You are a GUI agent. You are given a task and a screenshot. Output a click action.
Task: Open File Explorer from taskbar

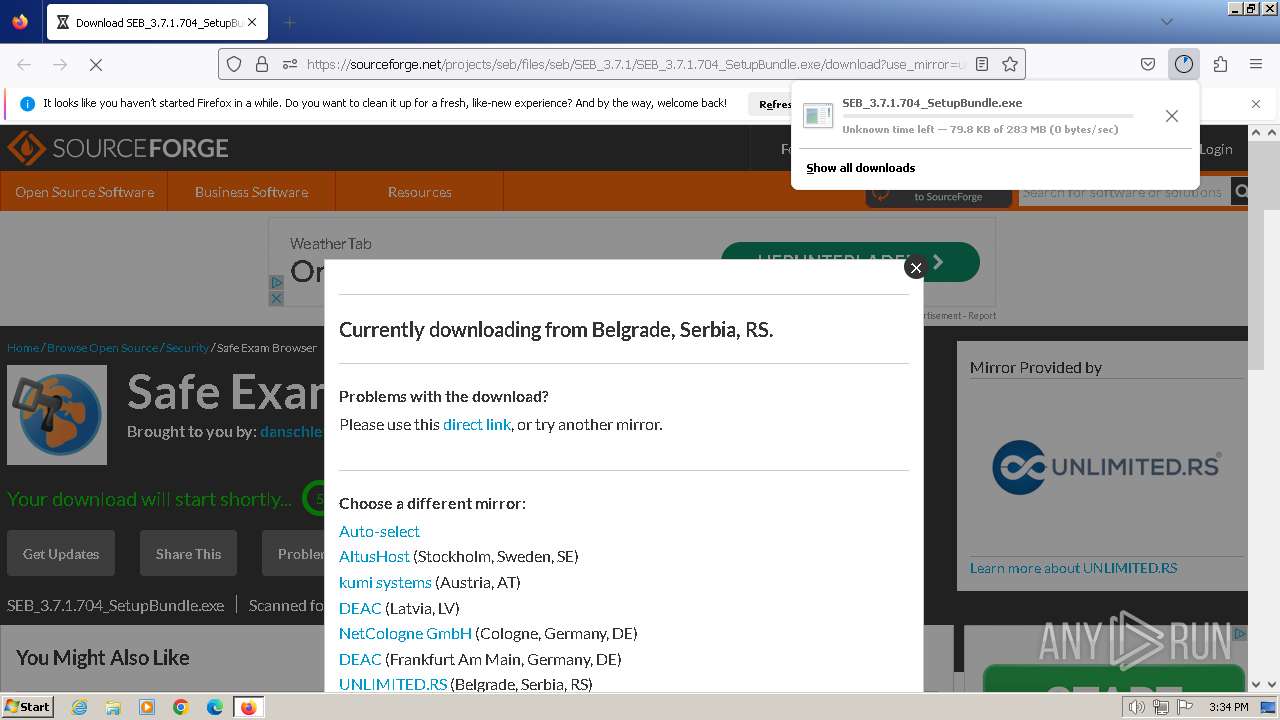click(113, 707)
